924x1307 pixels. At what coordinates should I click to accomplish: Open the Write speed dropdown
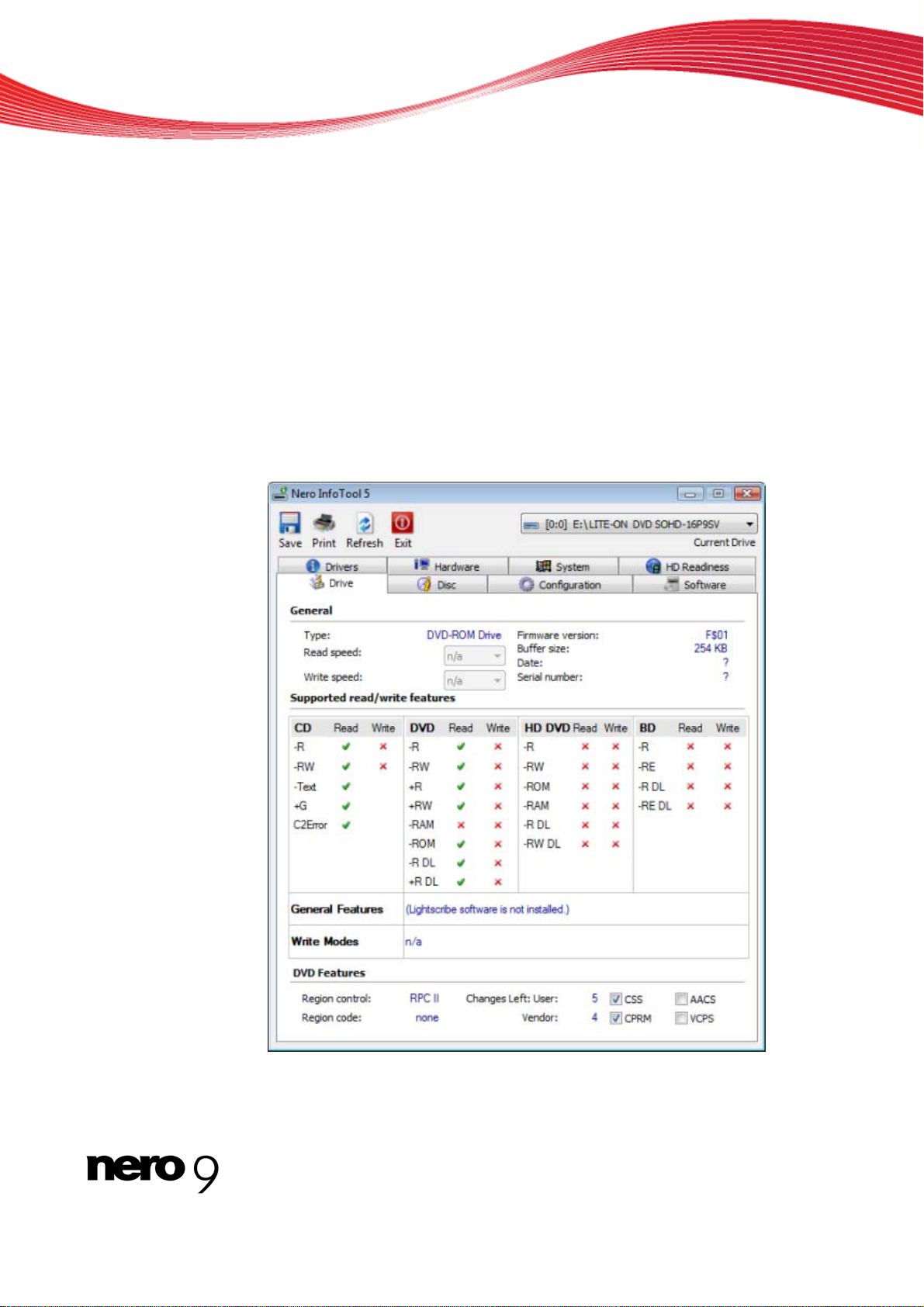click(497, 681)
